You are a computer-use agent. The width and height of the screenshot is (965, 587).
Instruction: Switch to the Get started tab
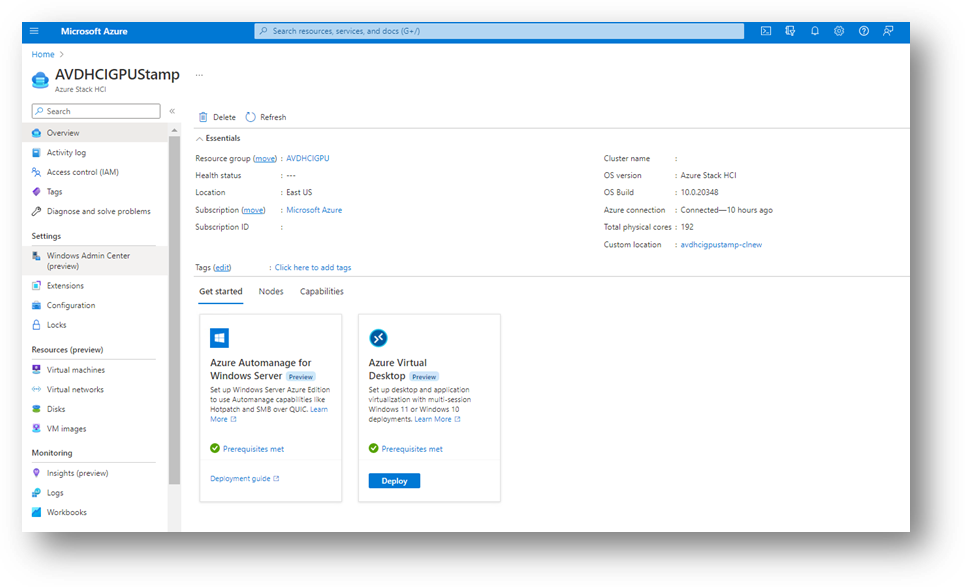point(221,292)
